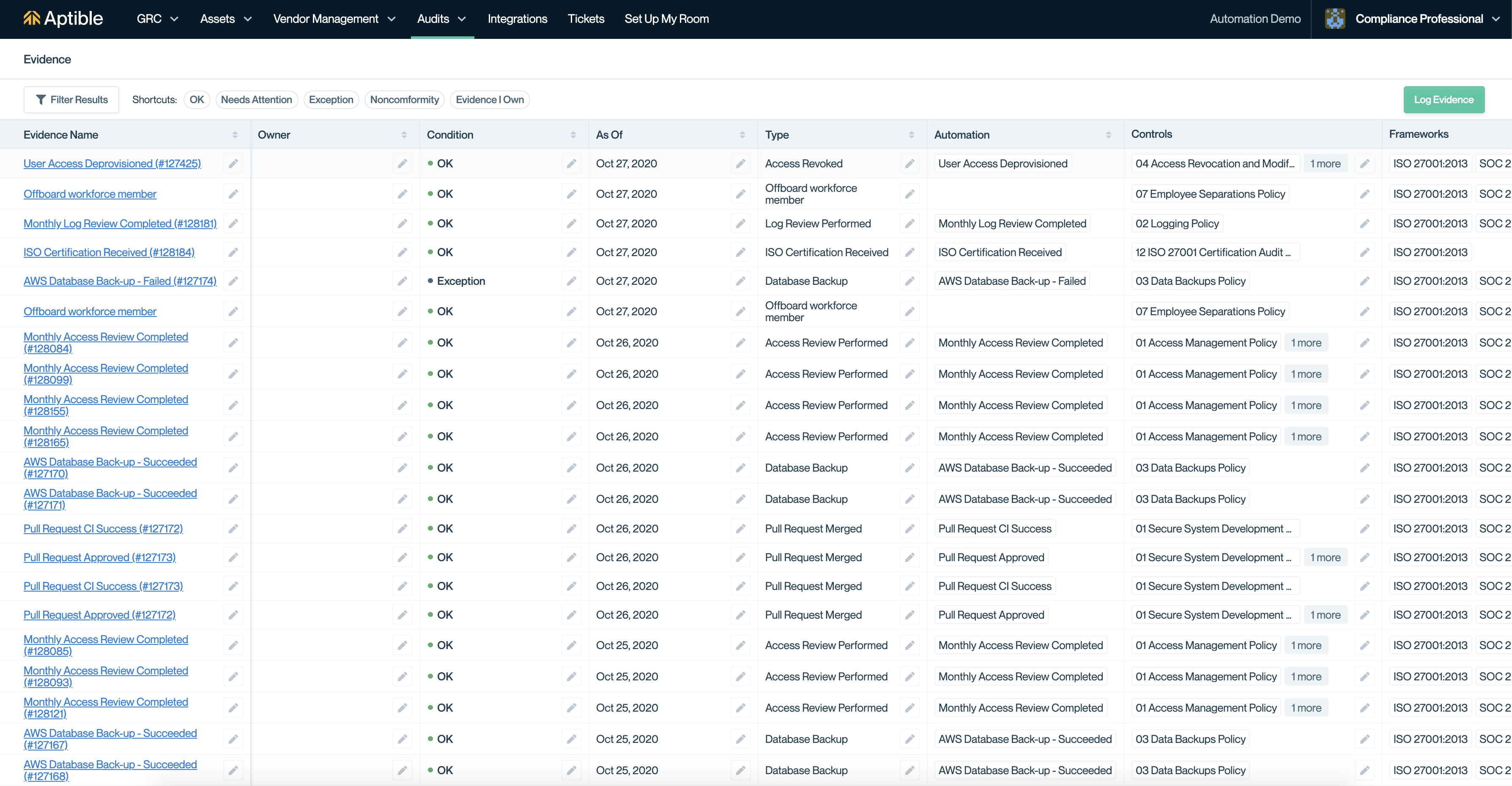This screenshot has width=1512, height=786.
Task: Click the Compliance Professional avatar icon
Action: [1335, 19]
